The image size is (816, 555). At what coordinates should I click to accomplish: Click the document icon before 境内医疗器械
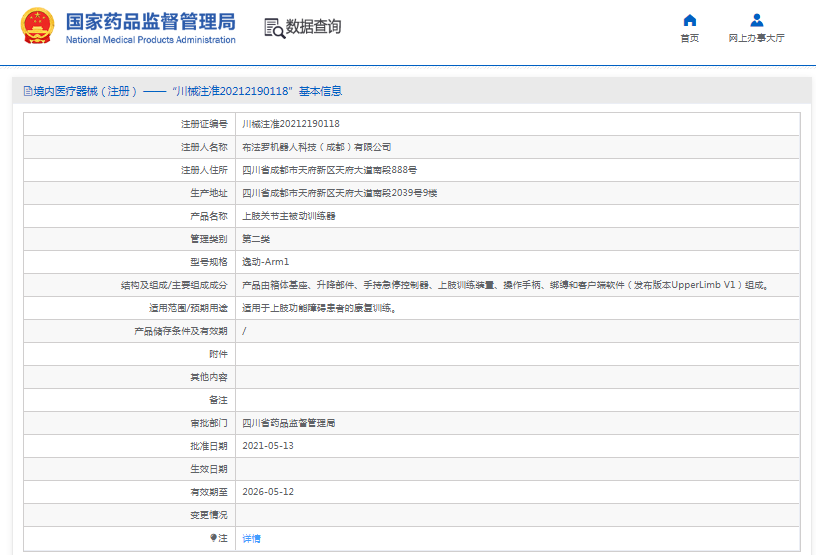[x=27, y=91]
